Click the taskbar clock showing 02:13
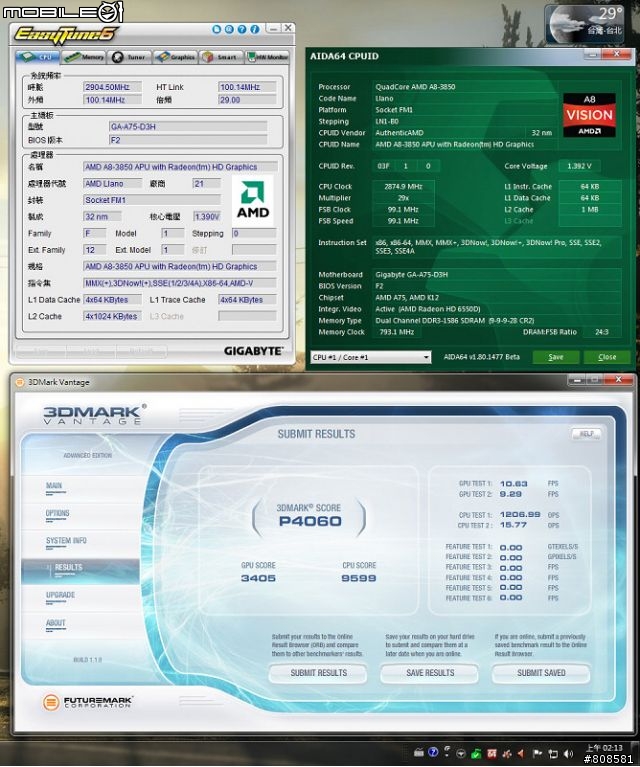Image resolution: width=640 pixels, height=767 pixels. 604,748
